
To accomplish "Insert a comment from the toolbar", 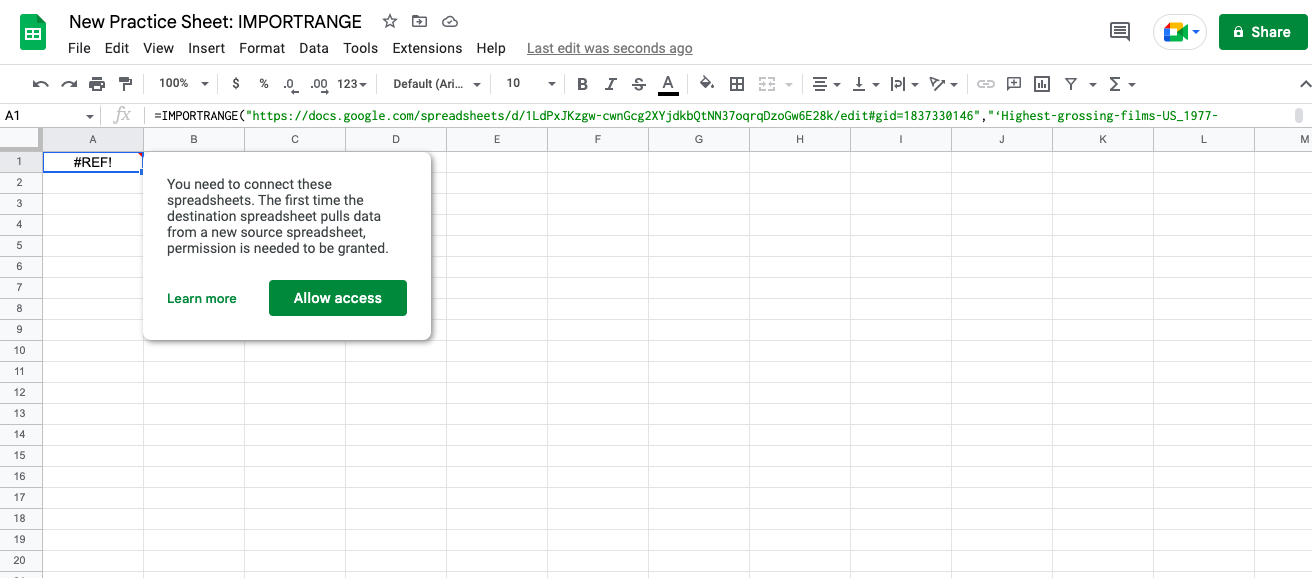I will click(x=1014, y=84).
